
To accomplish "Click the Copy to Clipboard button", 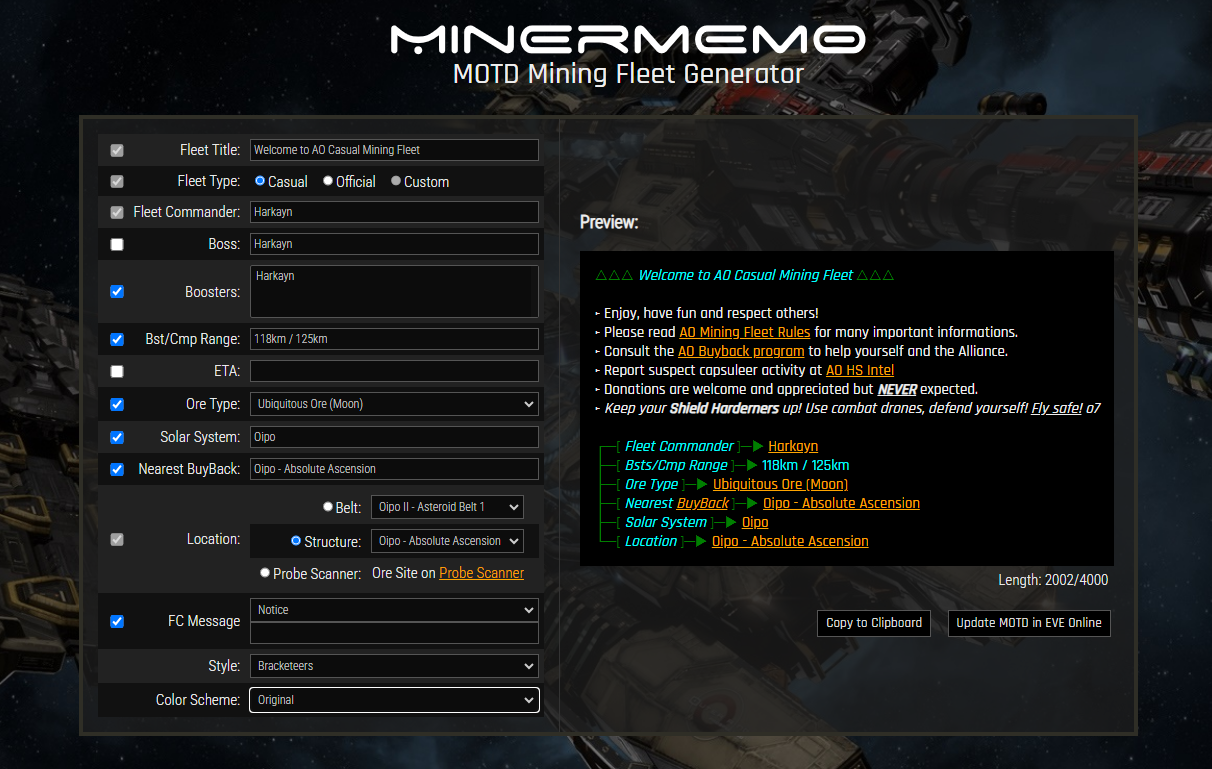I will [x=874, y=623].
